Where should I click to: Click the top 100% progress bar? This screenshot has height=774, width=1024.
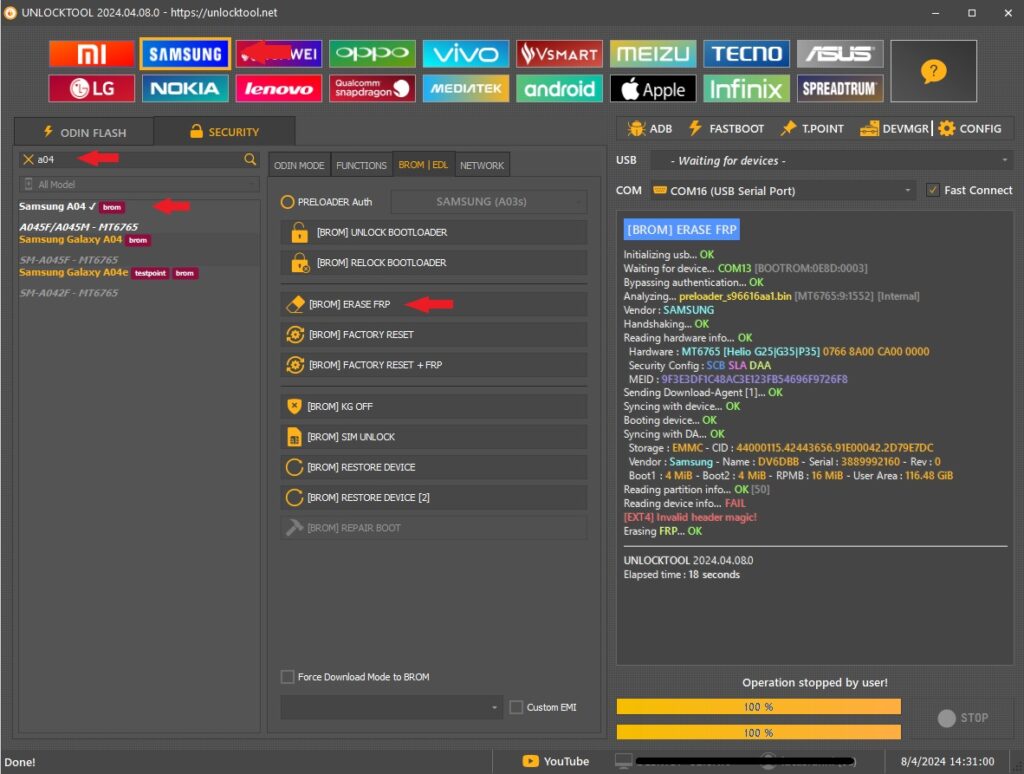tap(758, 707)
